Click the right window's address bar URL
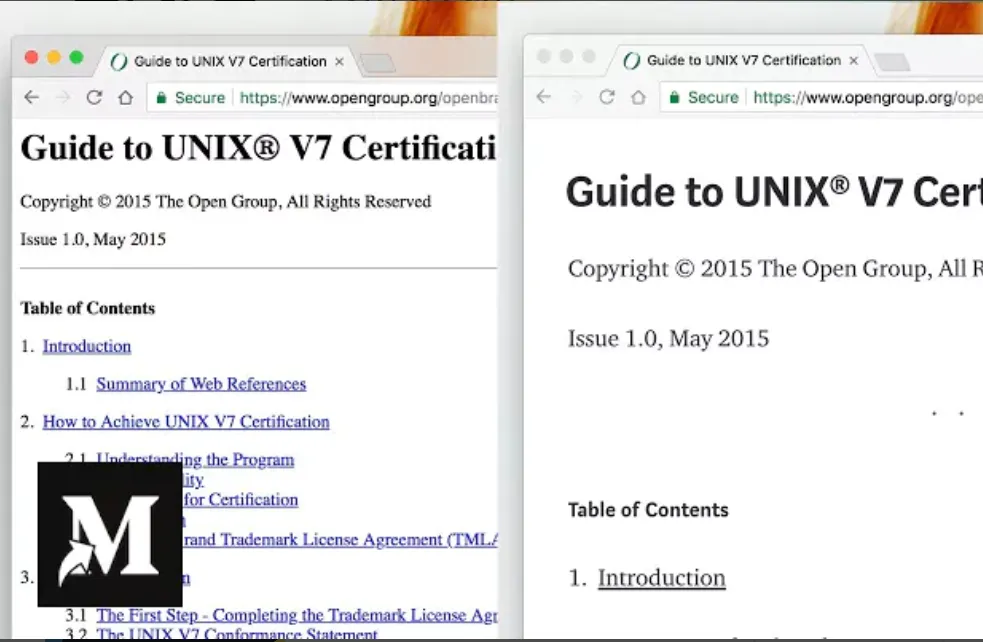Viewport: 983px width, 642px height. point(868,97)
